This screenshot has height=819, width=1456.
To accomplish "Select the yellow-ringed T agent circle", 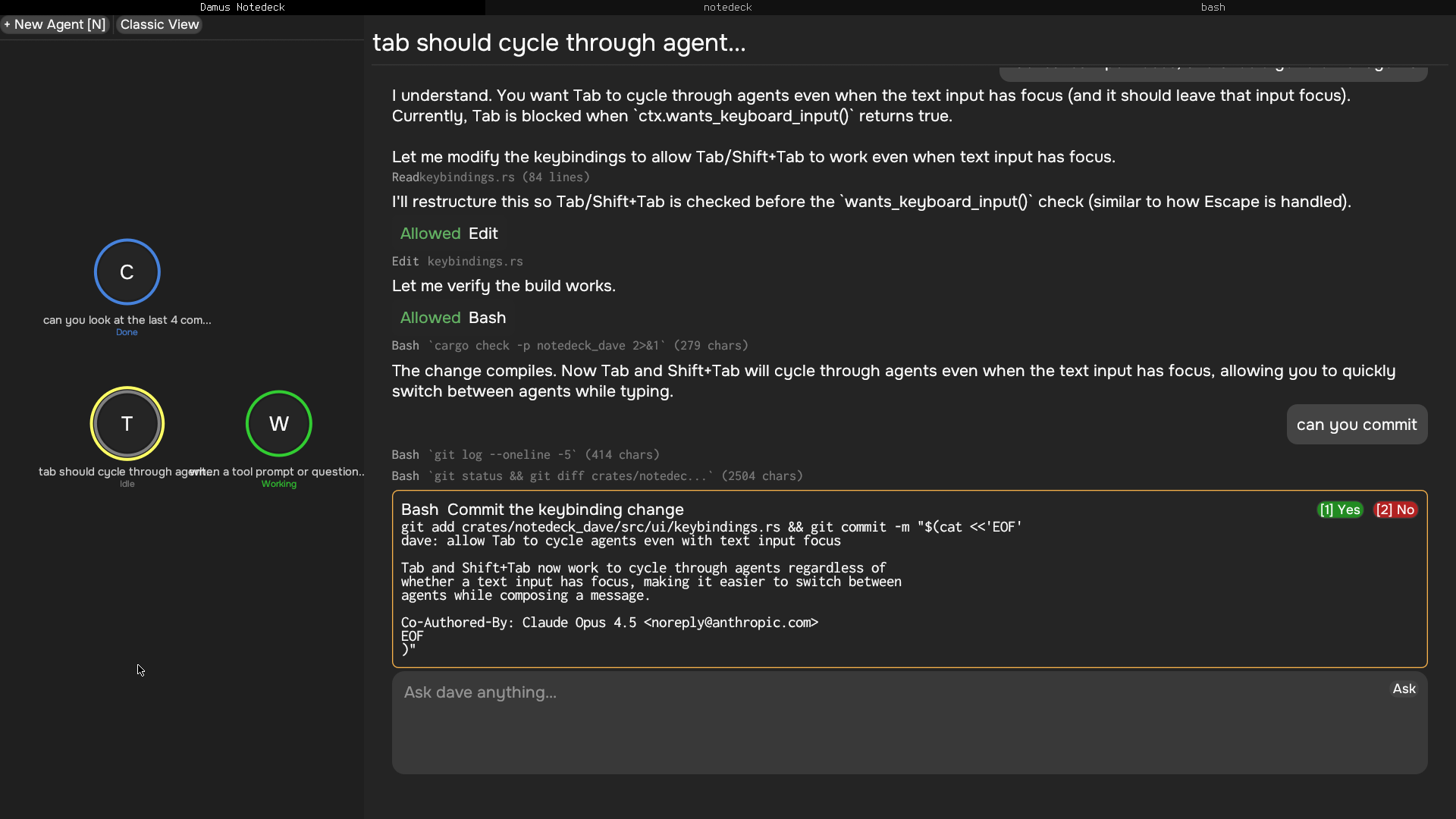I will click(x=127, y=423).
